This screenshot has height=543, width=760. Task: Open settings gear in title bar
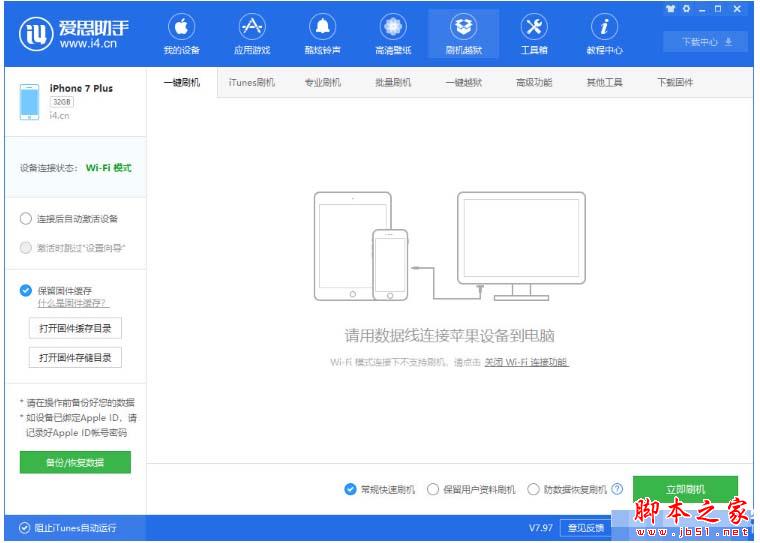686,9
